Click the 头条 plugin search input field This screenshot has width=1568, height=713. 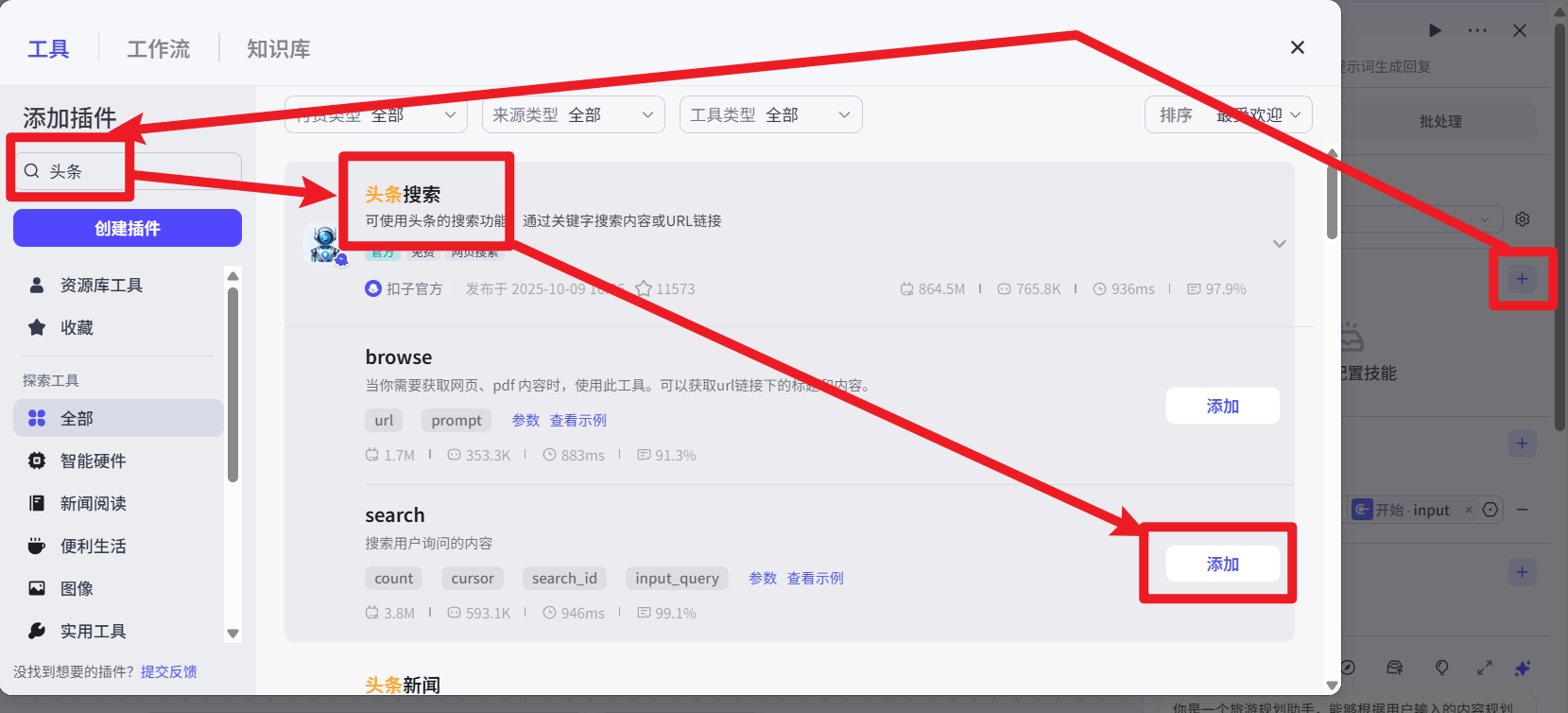point(128,171)
